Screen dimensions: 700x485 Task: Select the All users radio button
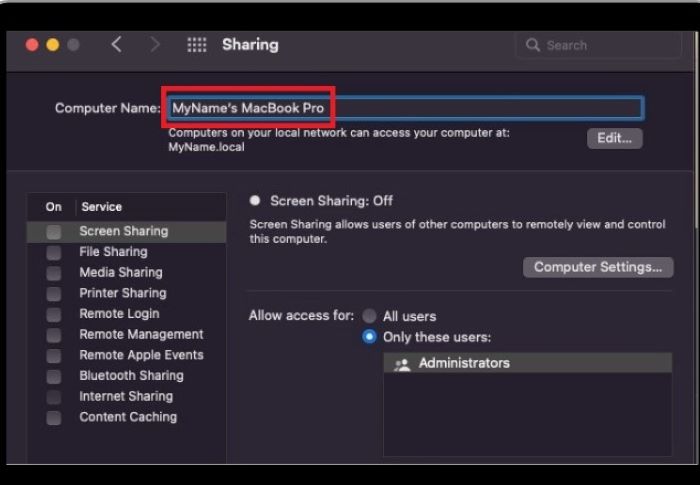click(x=370, y=316)
